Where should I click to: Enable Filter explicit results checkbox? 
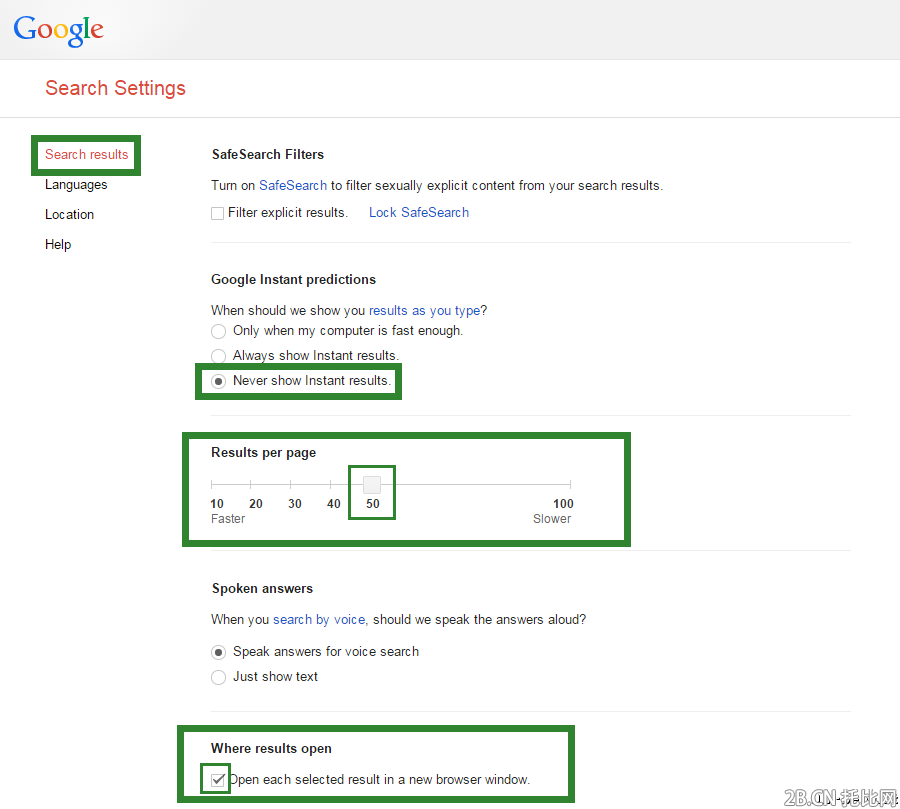tap(218, 213)
